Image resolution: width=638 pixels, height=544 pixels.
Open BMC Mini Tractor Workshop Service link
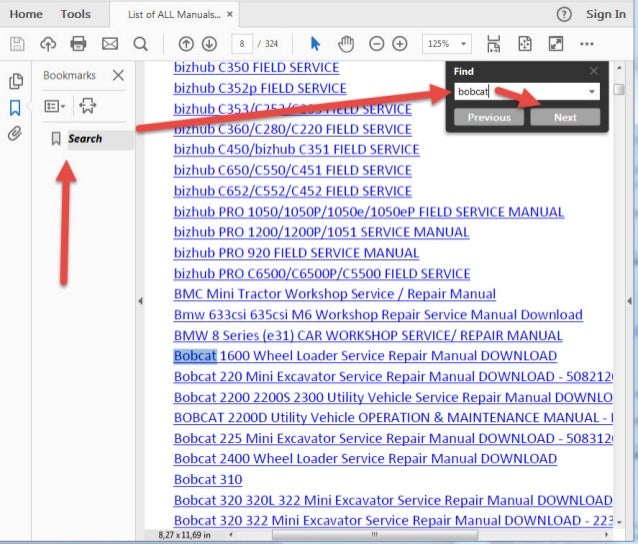tap(335, 294)
